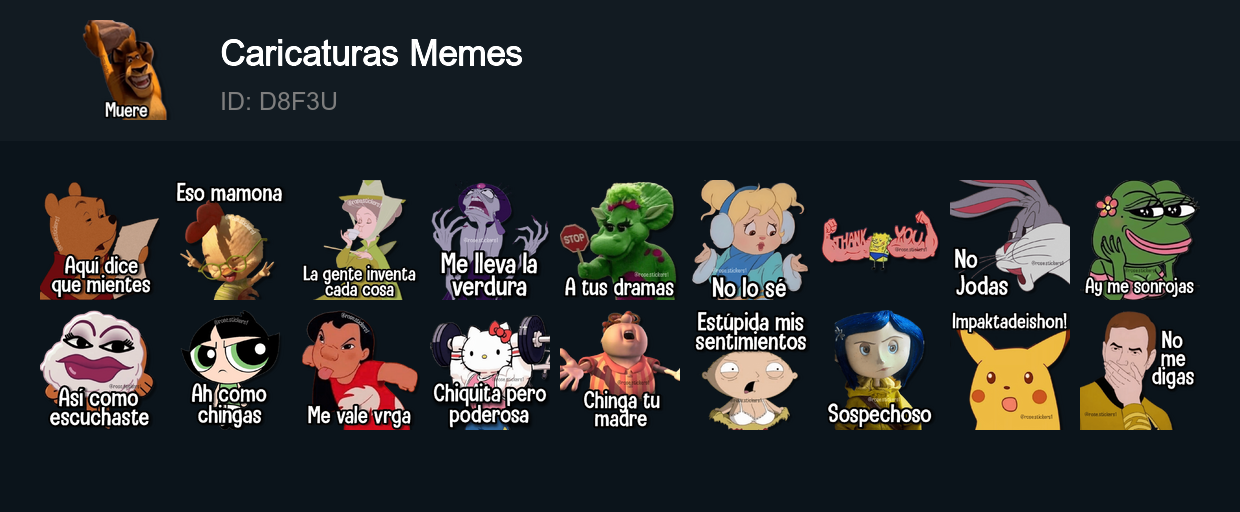Screen dimensions: 1240x512
Task: Select the green dinosaur 'A tus dramas' sticker
Action: (x=620, y=240)
